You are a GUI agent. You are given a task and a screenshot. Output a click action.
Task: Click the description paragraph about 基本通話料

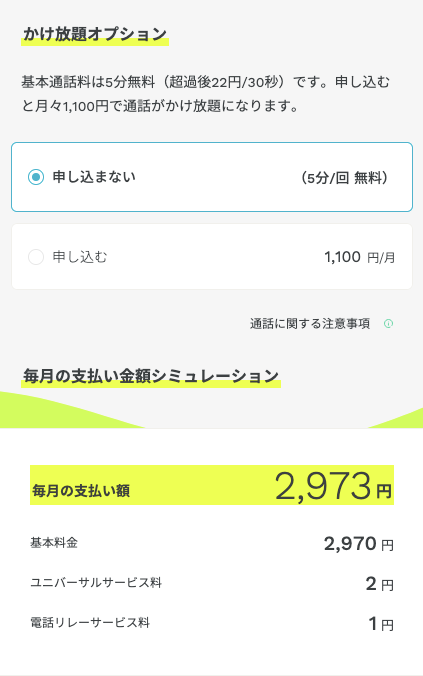206,94
